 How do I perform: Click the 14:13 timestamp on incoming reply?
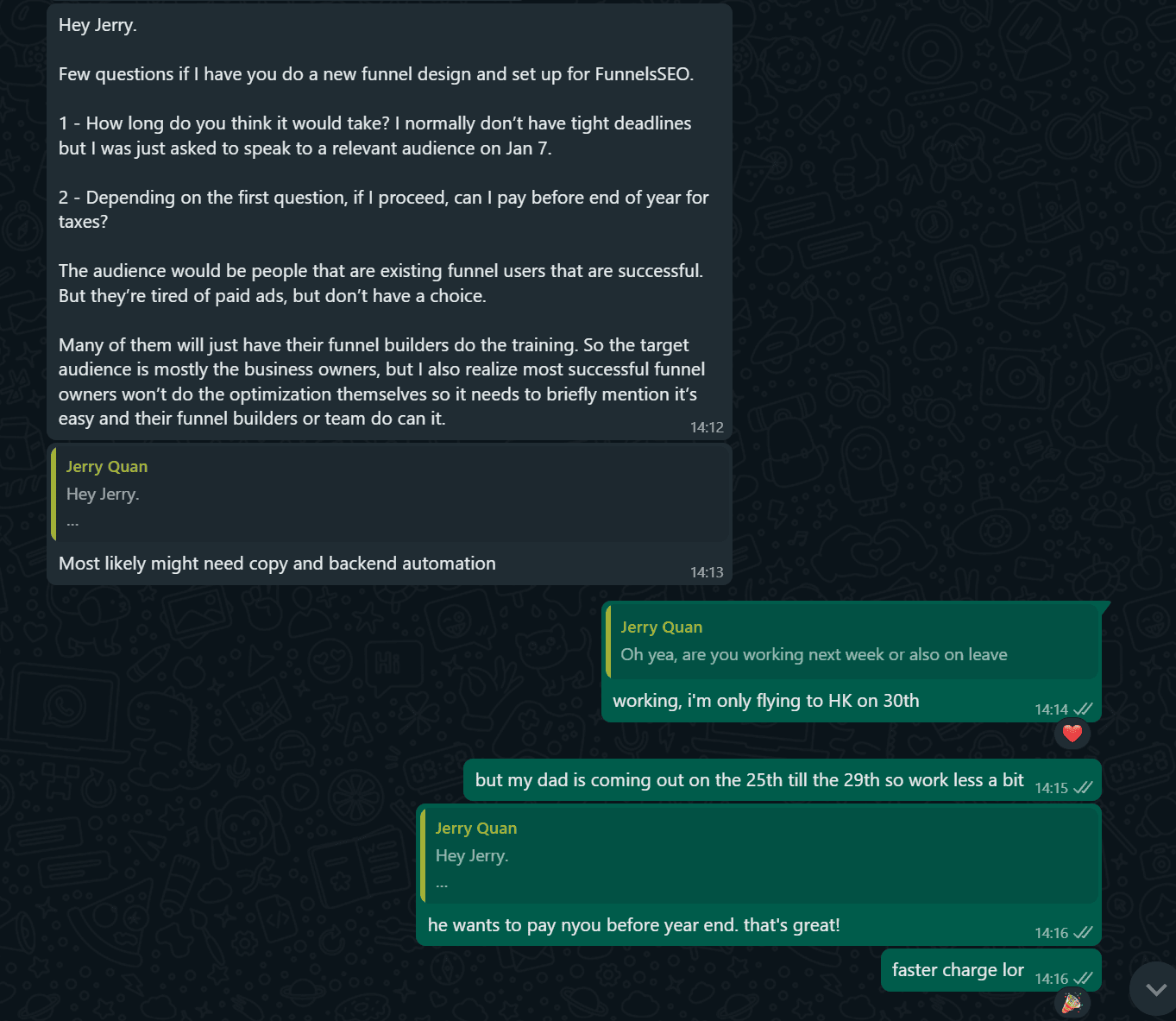[x=707, y=572]
